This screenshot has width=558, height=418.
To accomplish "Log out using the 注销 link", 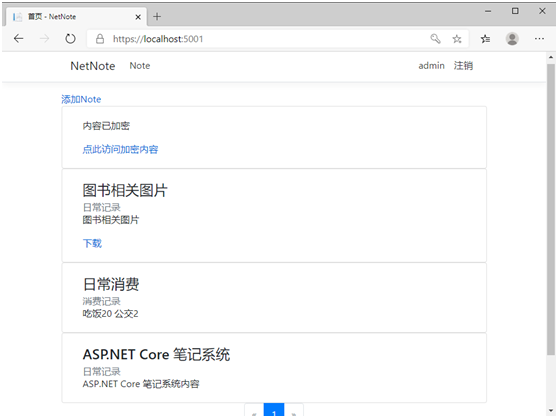I will click(x=463, y=65).
